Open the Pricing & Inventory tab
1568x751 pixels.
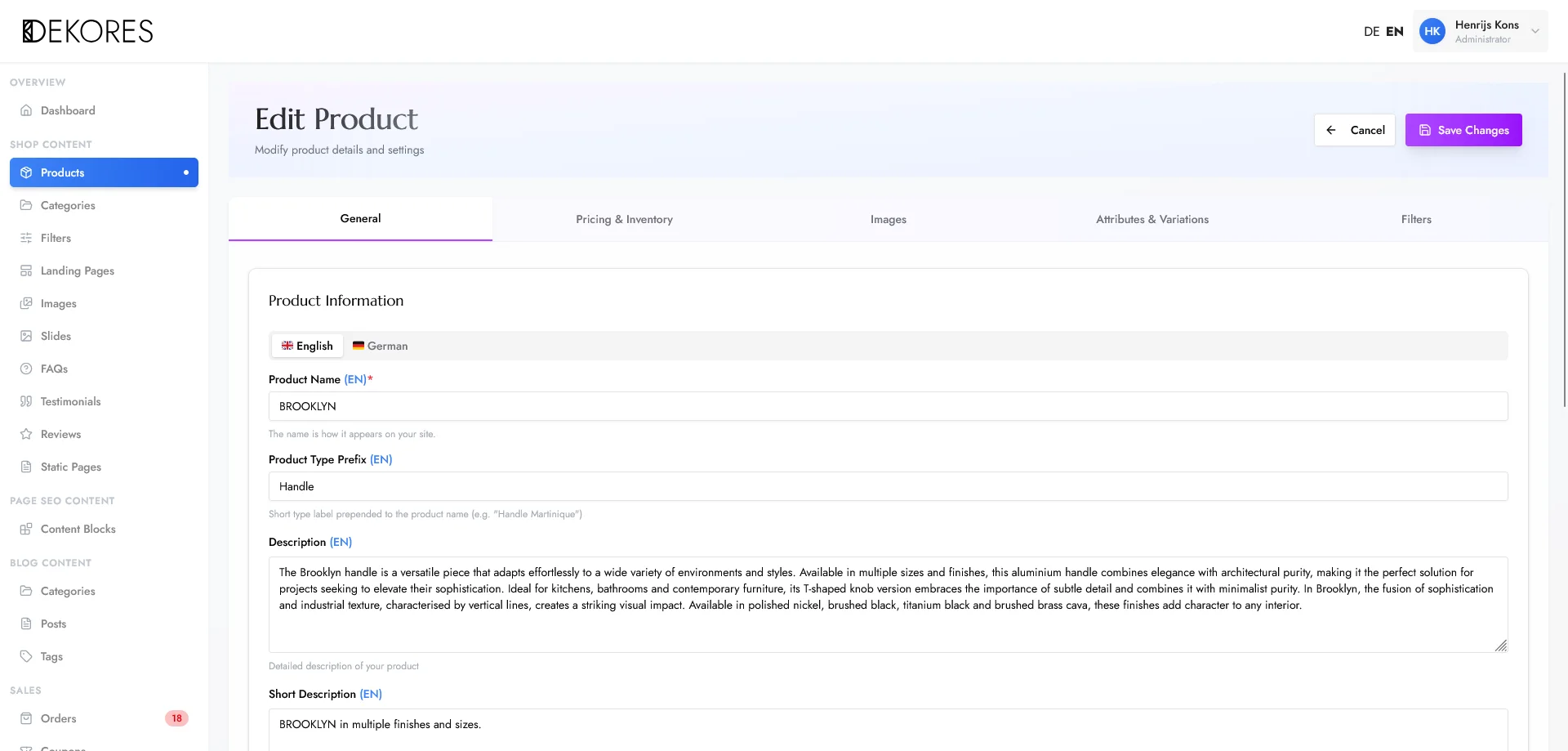[624, 219]
